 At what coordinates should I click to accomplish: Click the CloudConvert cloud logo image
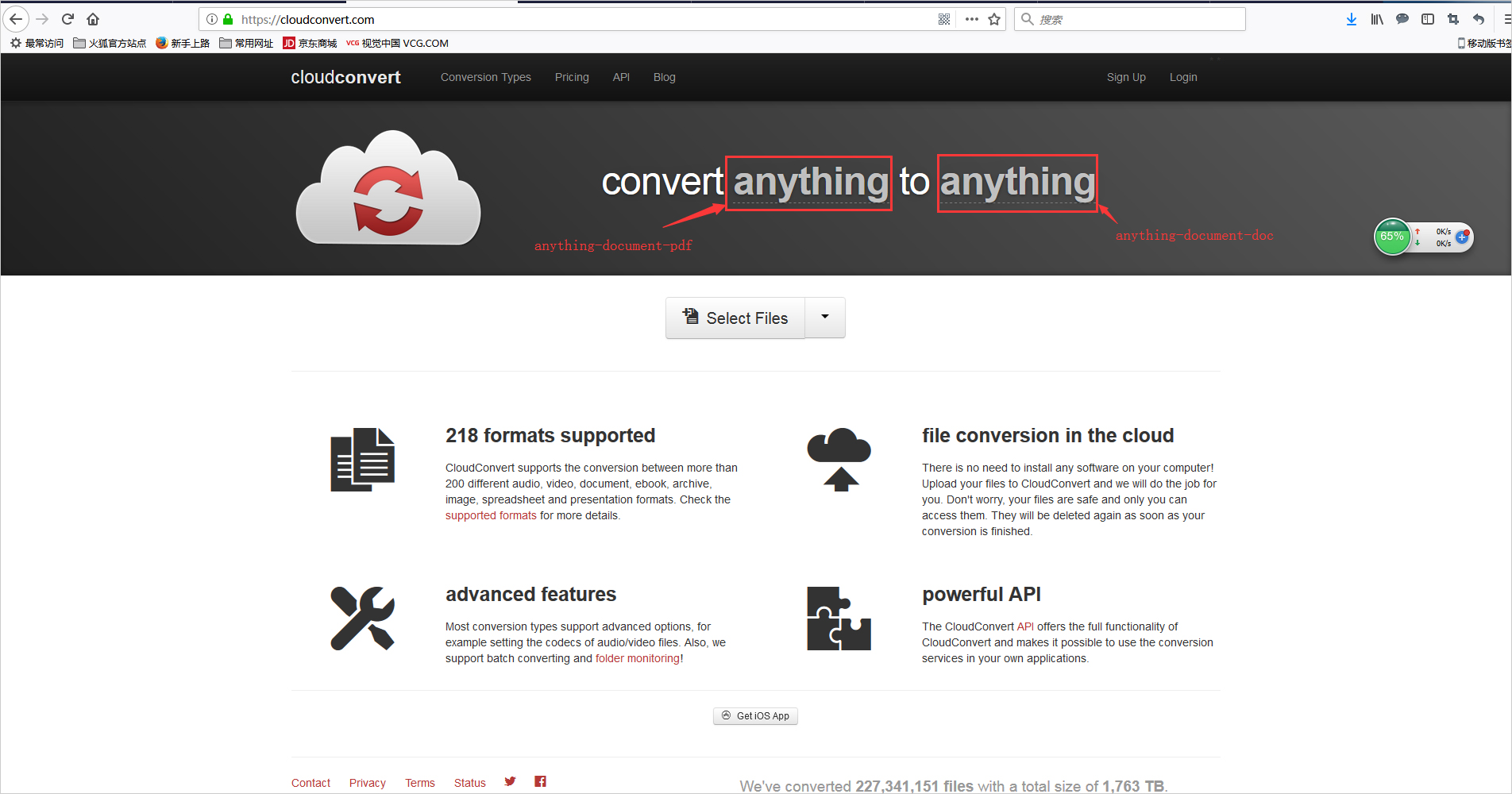[x=388, y=187]
